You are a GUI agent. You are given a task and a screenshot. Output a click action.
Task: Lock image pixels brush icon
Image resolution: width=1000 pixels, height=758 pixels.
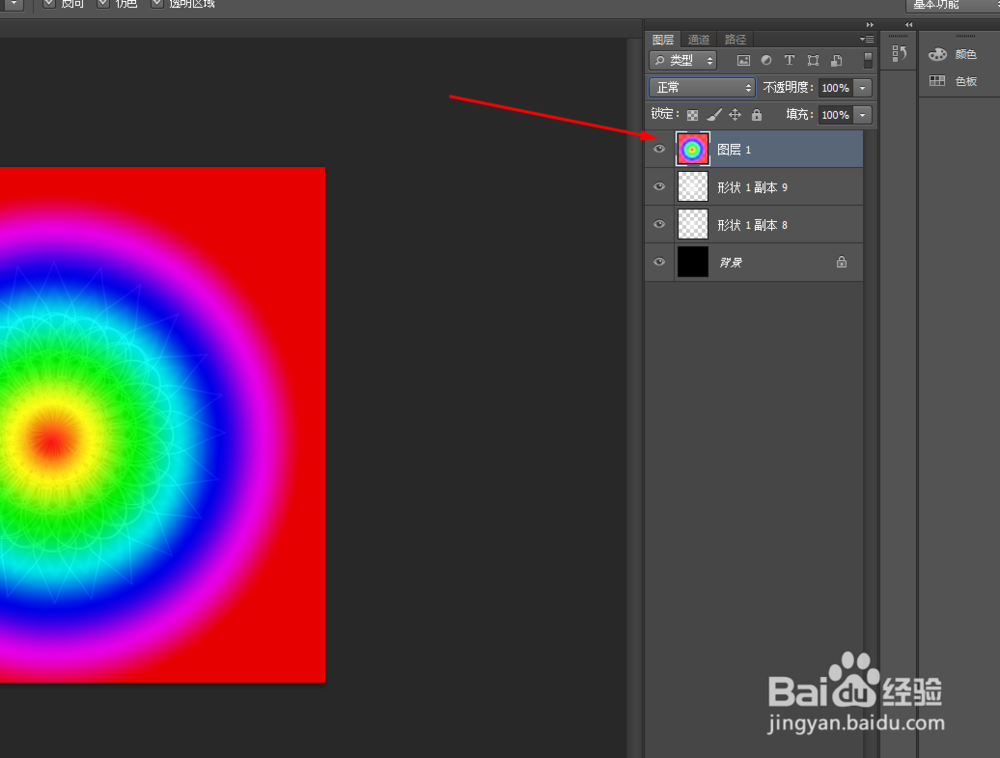(714, 115)
